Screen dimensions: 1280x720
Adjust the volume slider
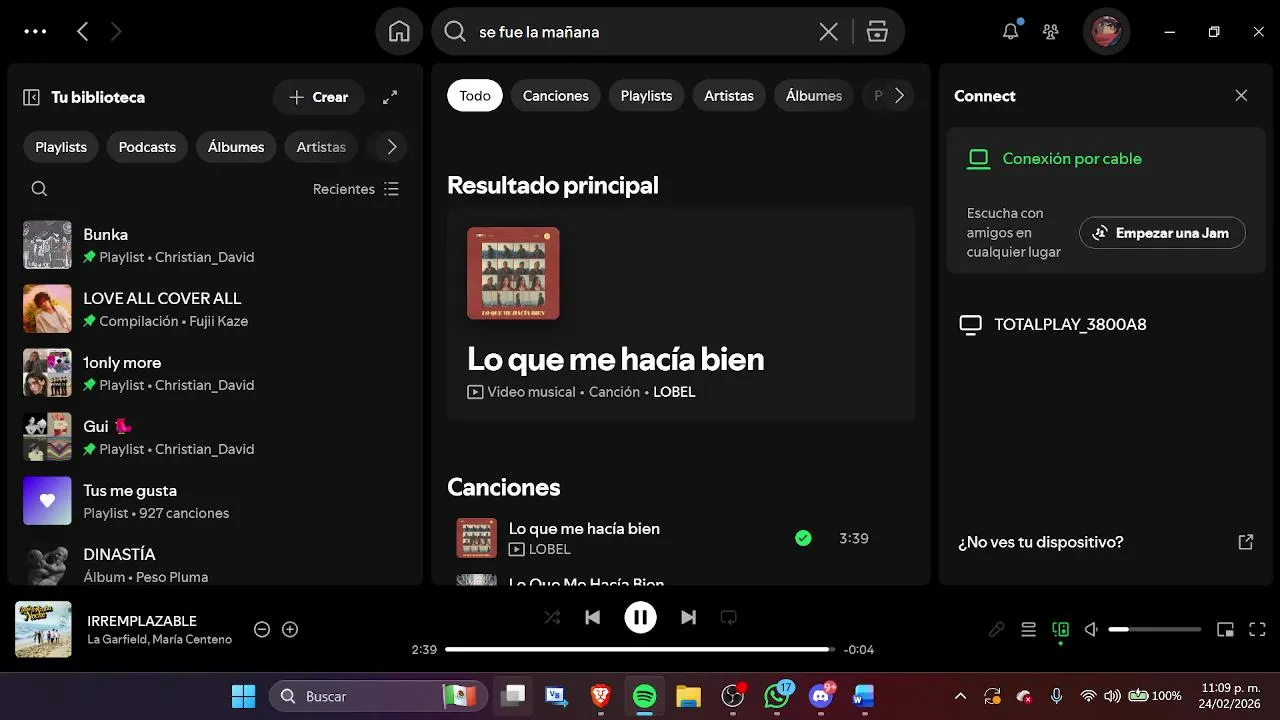pyautogui.click(x=1155, y=629)
